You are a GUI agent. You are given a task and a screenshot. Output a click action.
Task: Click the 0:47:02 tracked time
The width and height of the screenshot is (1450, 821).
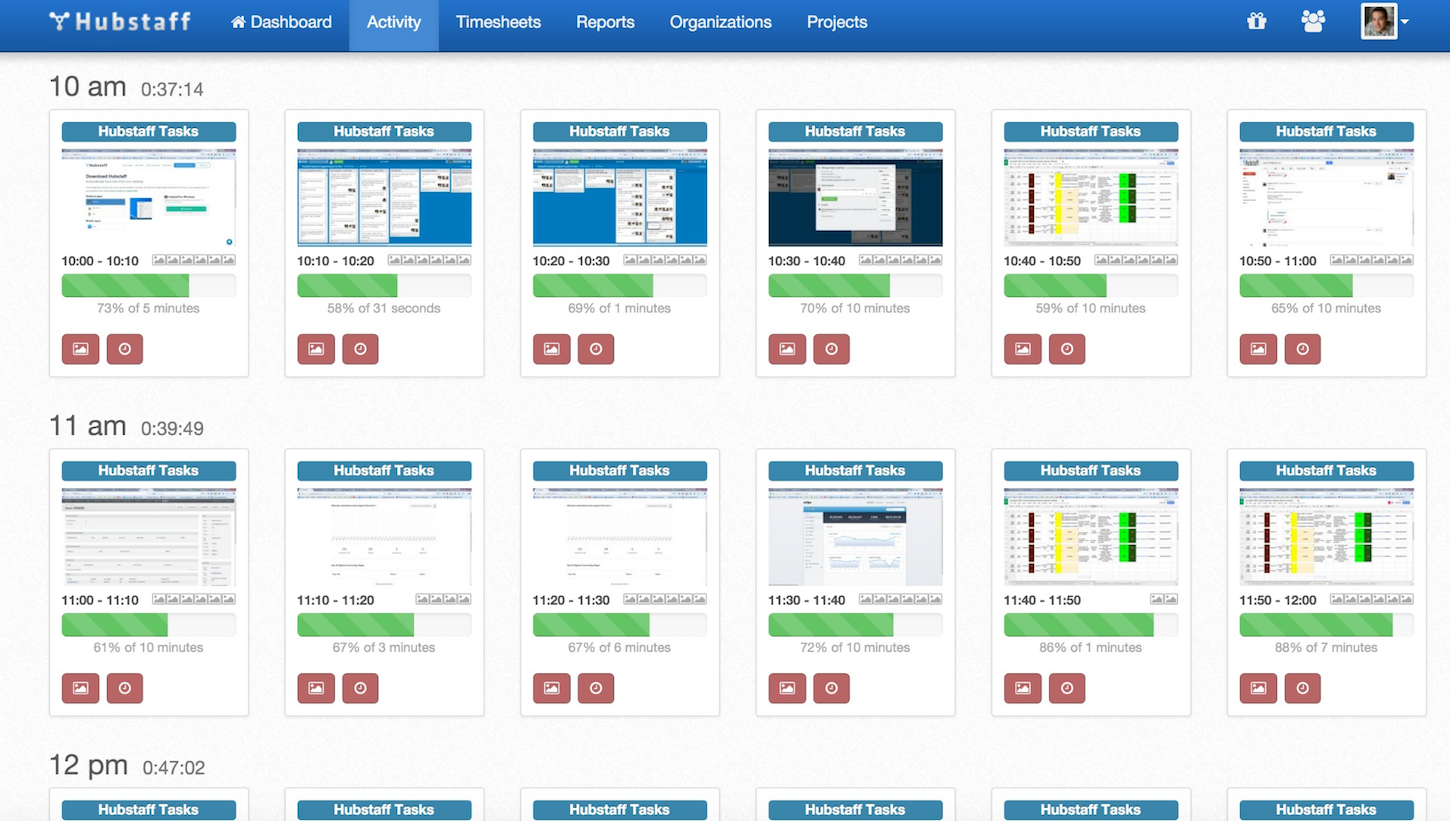point(174,768)
